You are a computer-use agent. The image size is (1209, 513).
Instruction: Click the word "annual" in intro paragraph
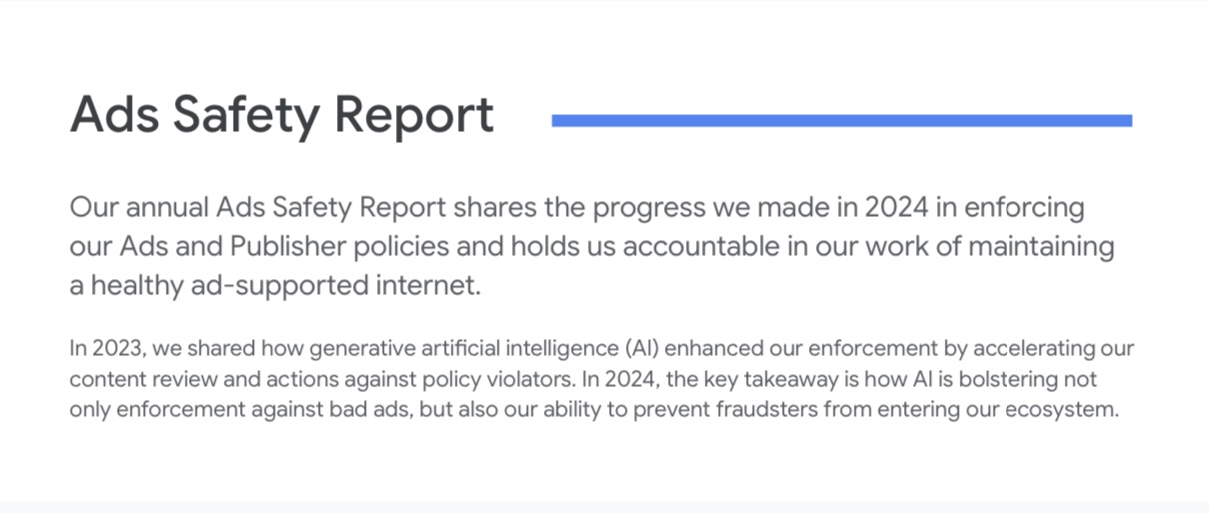point(166,209)
